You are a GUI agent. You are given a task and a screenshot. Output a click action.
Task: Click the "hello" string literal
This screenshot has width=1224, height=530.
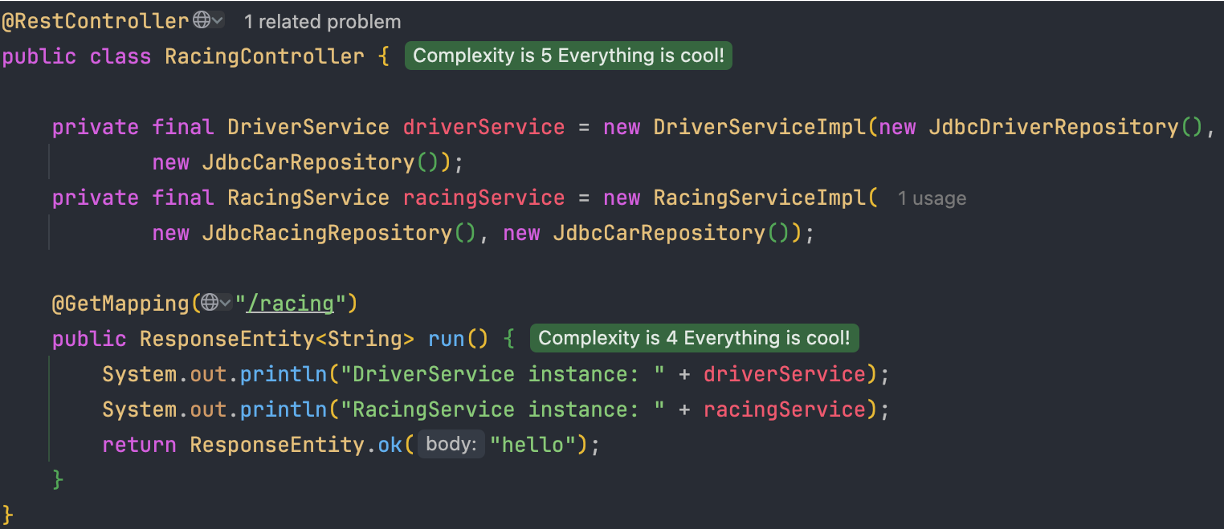click(533, 445)
